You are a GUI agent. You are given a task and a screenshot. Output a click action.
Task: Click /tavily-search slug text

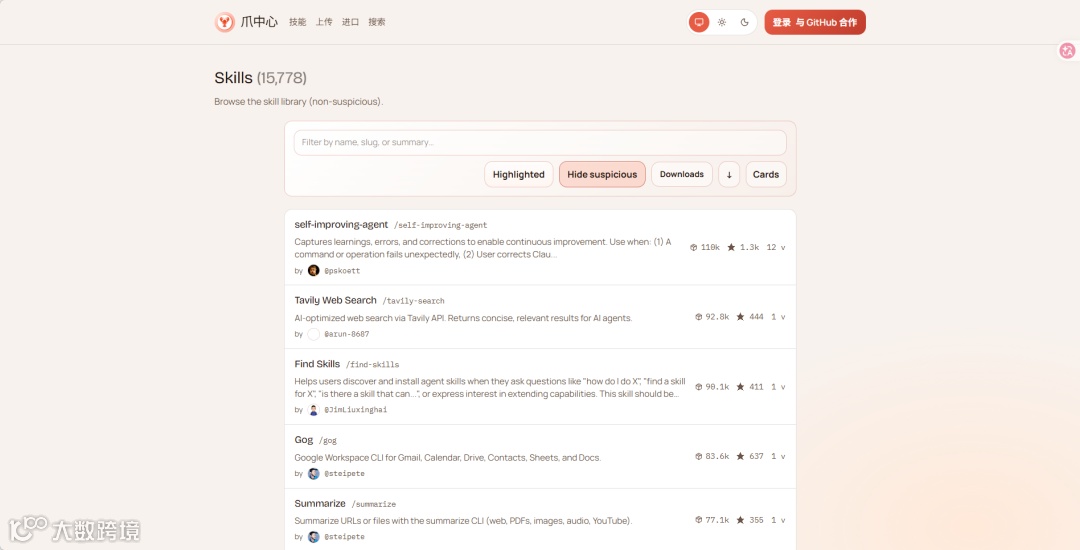[x=413, y=301]
